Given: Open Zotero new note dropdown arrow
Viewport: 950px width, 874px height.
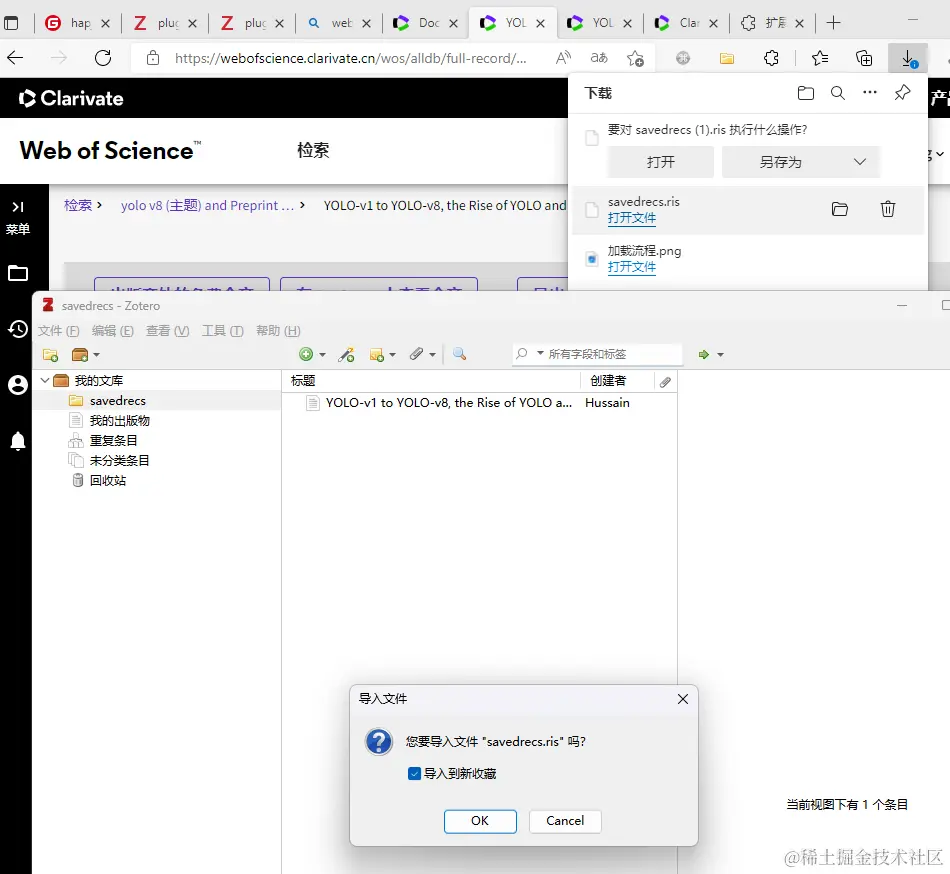Looking at the screenshot, I should click(393, 355).
